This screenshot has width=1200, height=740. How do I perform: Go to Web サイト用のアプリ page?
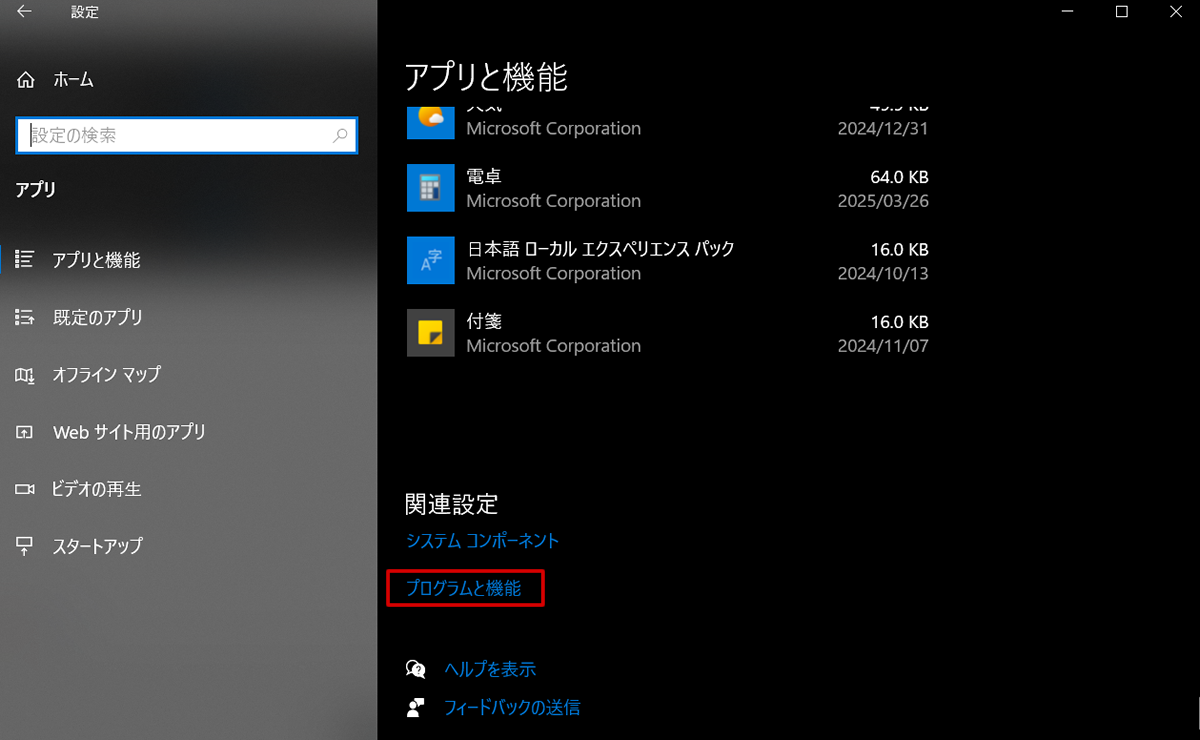tap(128, 433)
